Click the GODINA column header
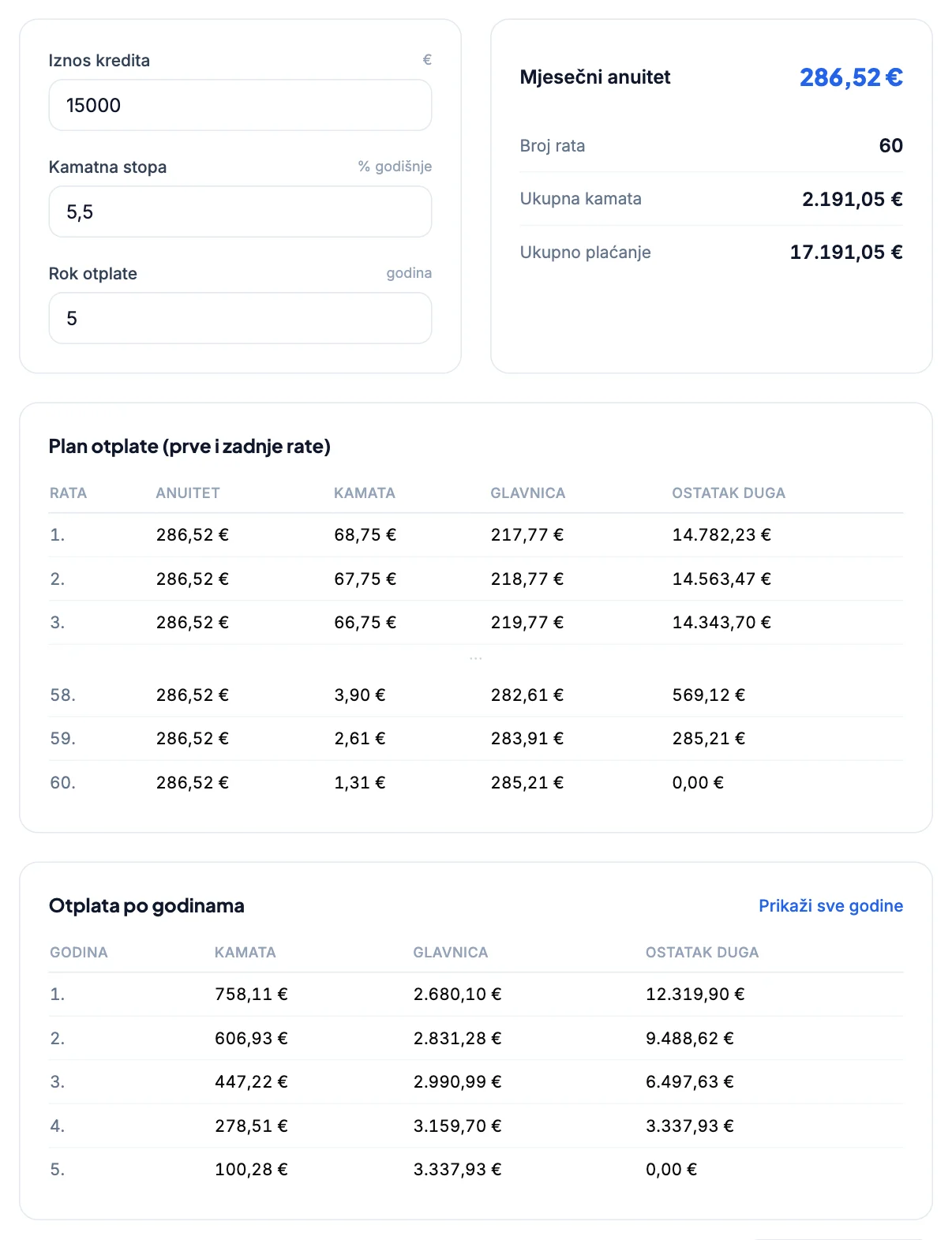 79,952
